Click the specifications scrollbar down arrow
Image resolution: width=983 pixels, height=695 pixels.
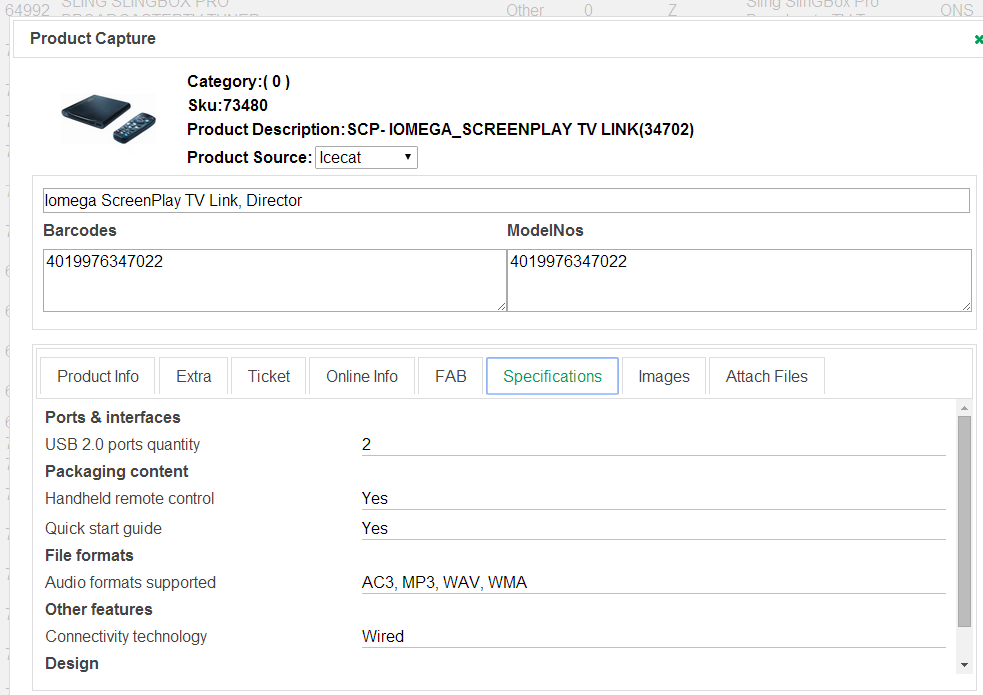click(x=964, y=665)
